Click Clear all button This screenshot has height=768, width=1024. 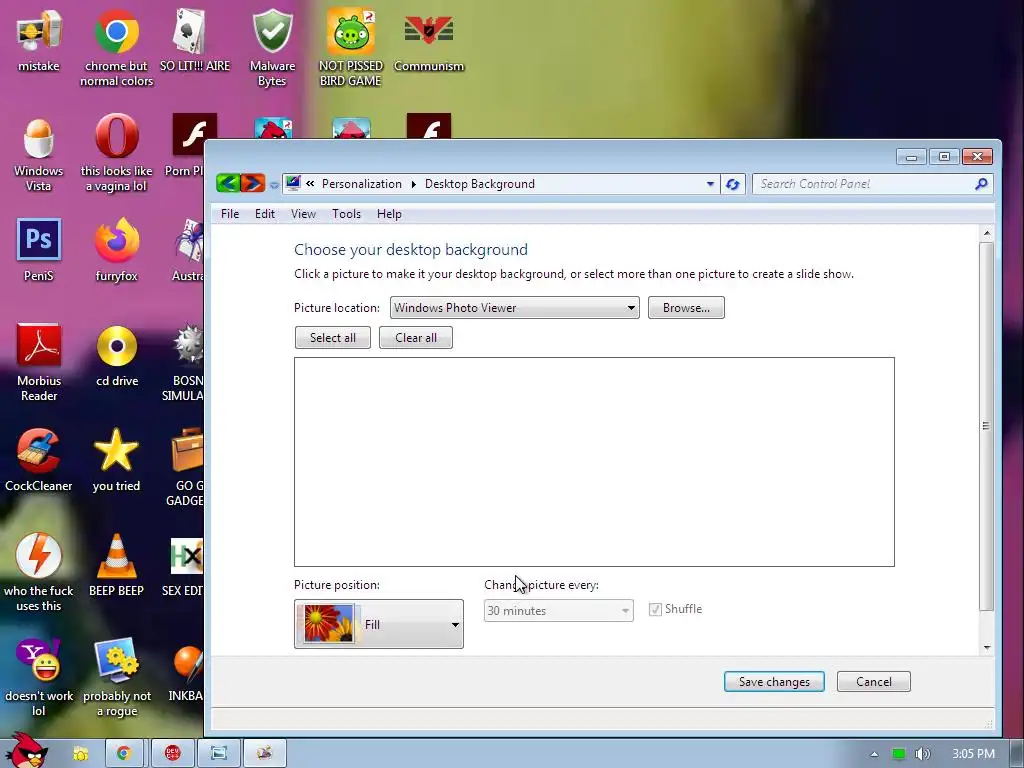pyautogui.click(x=415, y=338)
